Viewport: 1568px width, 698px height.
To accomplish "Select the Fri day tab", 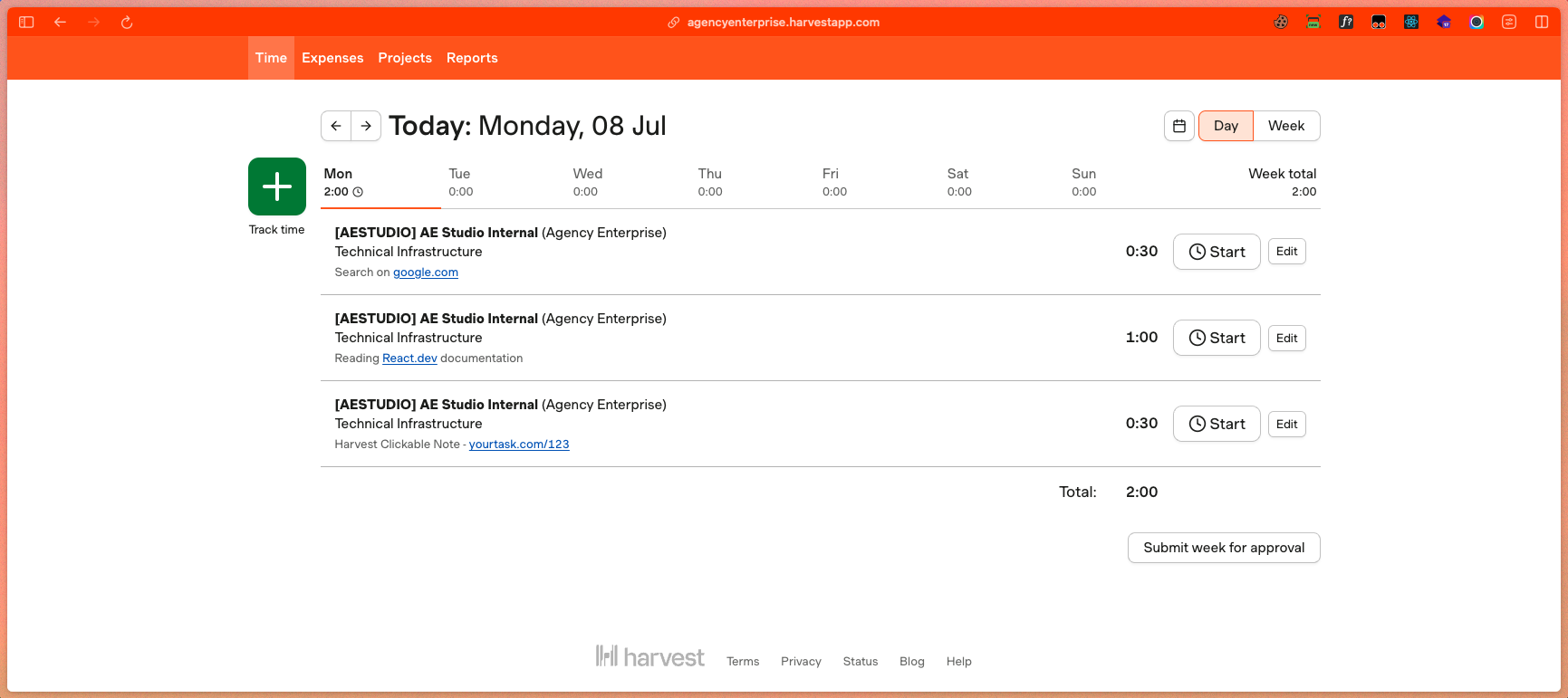I will click(x=834, y=182).
